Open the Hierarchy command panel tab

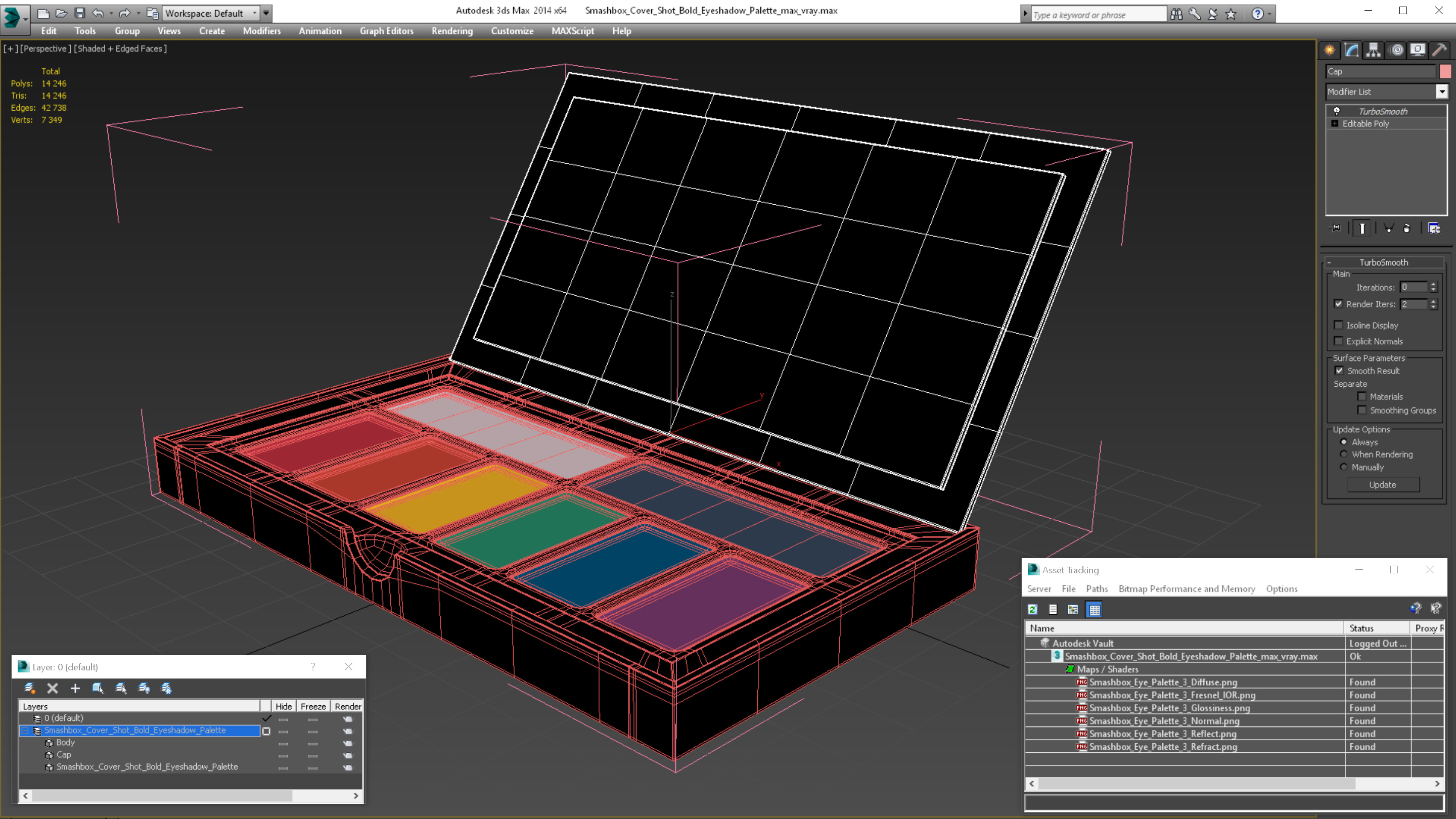tap(1374, 51)
